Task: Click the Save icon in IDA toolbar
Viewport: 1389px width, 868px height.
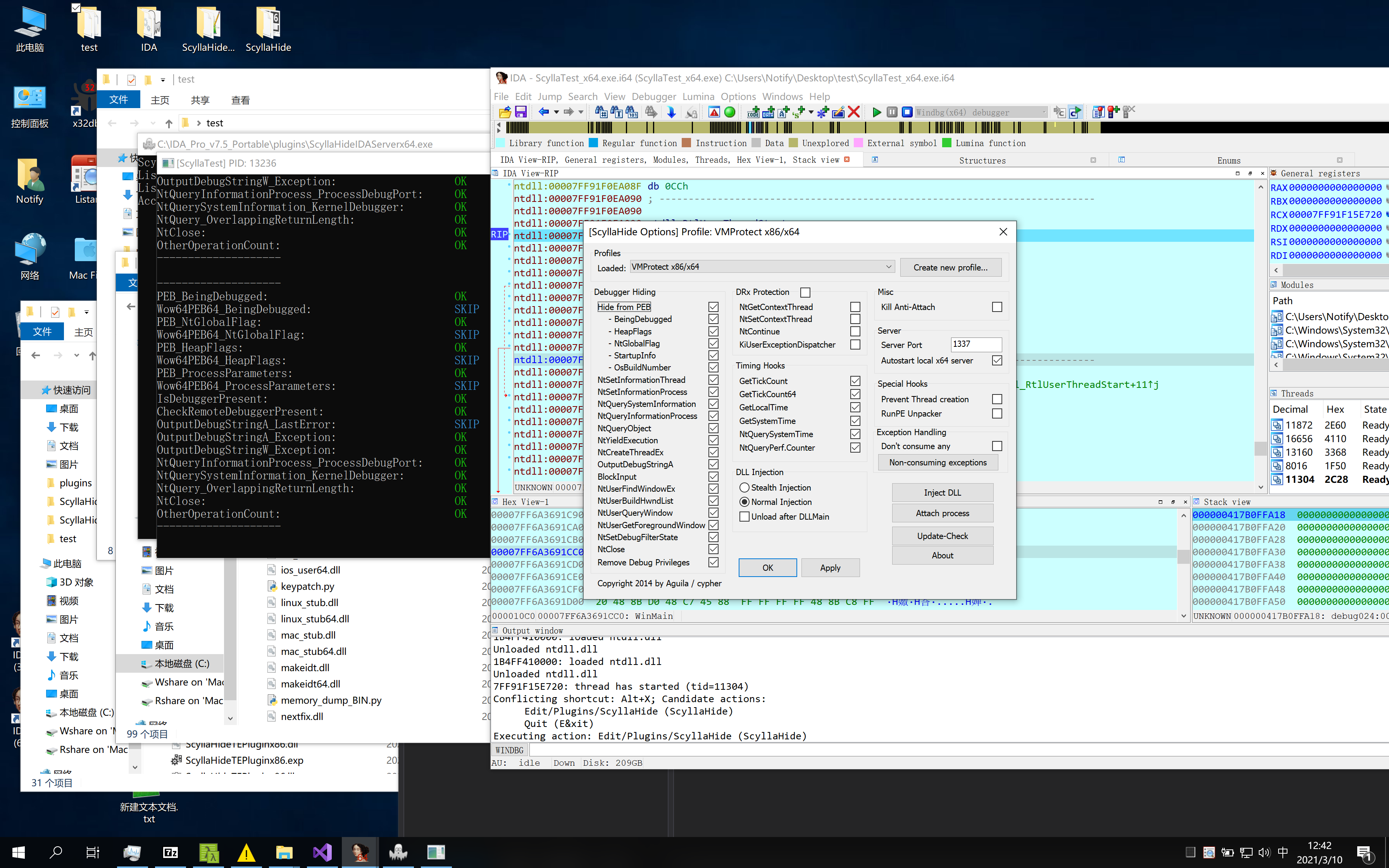Action: tap(520, 112)
